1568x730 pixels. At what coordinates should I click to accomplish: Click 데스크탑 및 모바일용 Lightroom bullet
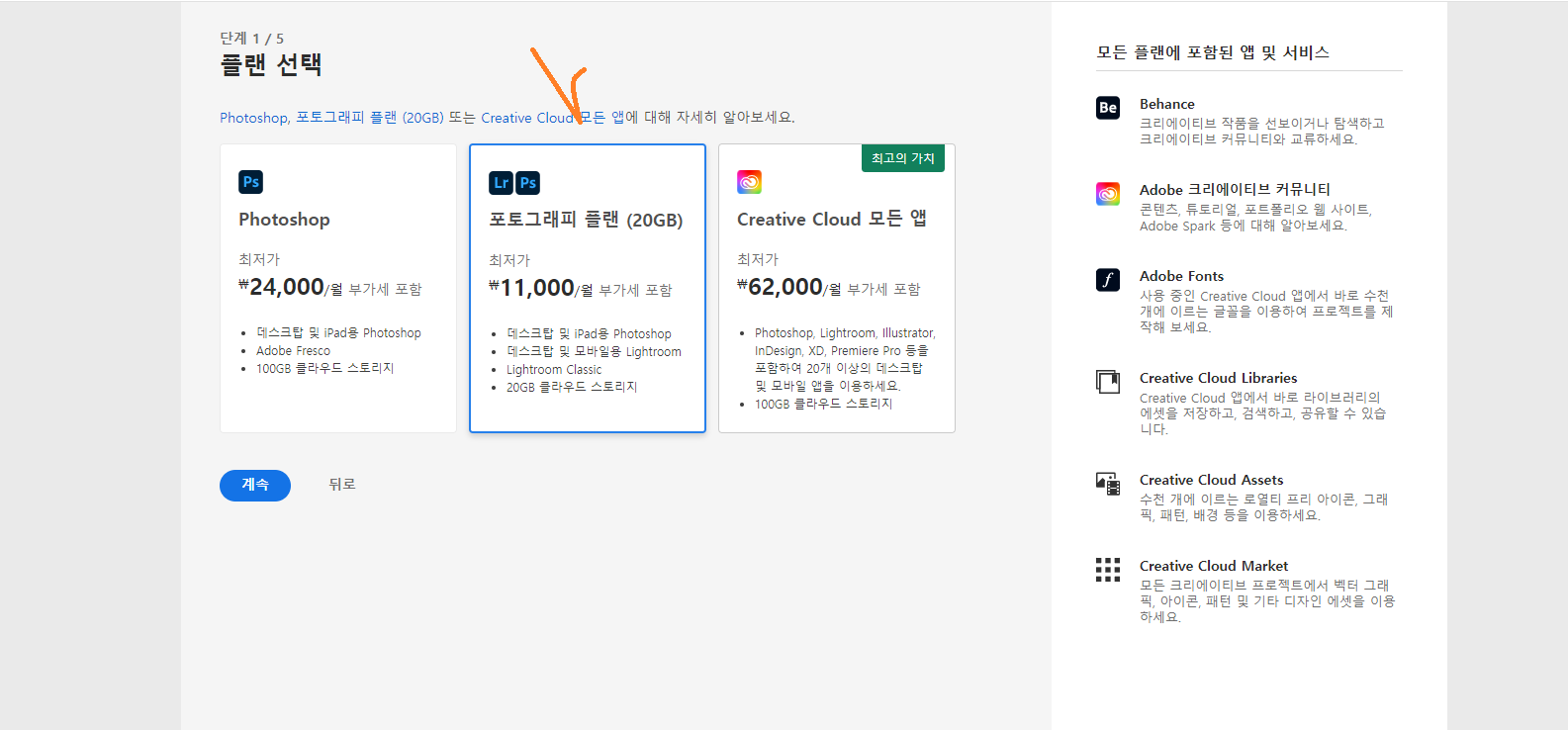click(x=595, y=352)
